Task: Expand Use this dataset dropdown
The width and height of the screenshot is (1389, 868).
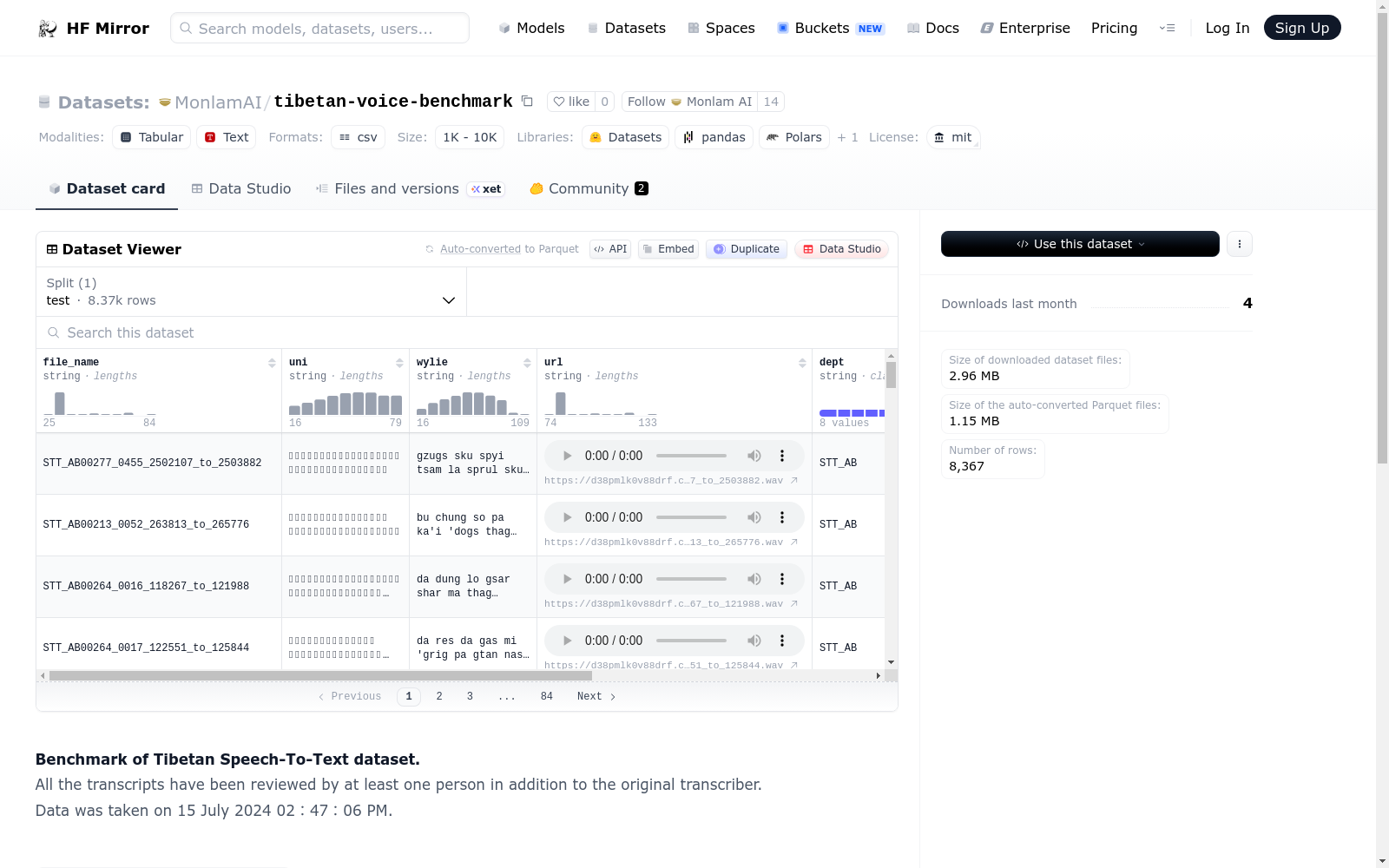Action: (x=1080, y=244)
